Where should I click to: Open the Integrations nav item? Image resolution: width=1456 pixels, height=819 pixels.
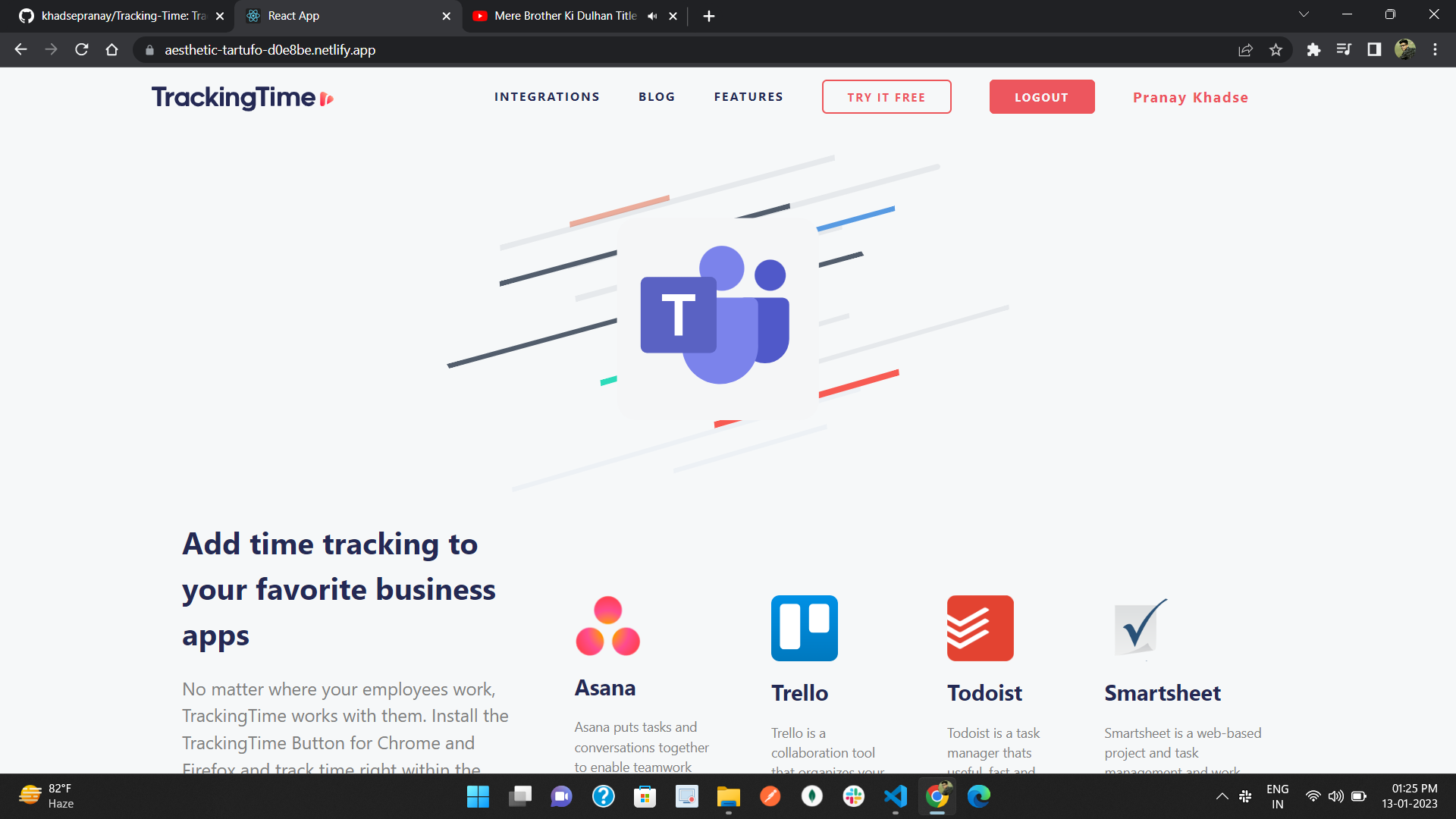547,97
